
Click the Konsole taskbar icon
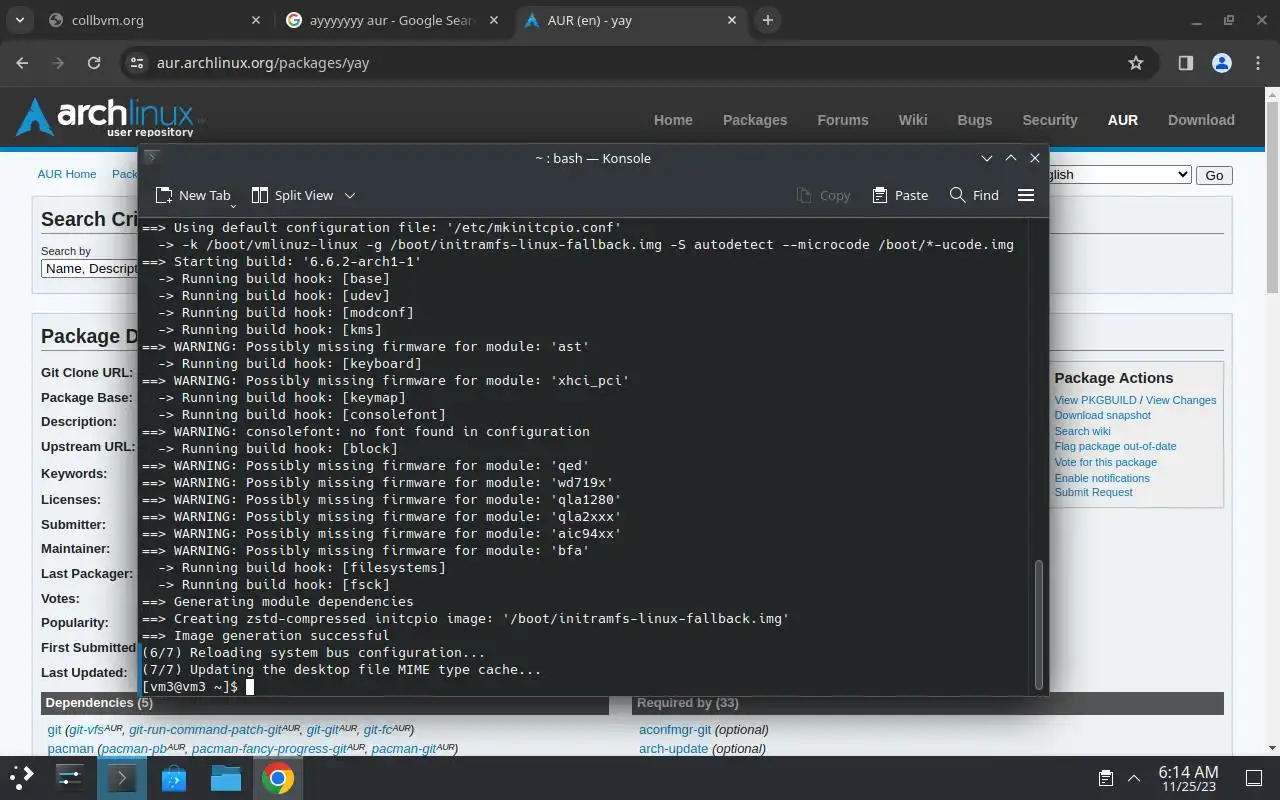point(122,777)
